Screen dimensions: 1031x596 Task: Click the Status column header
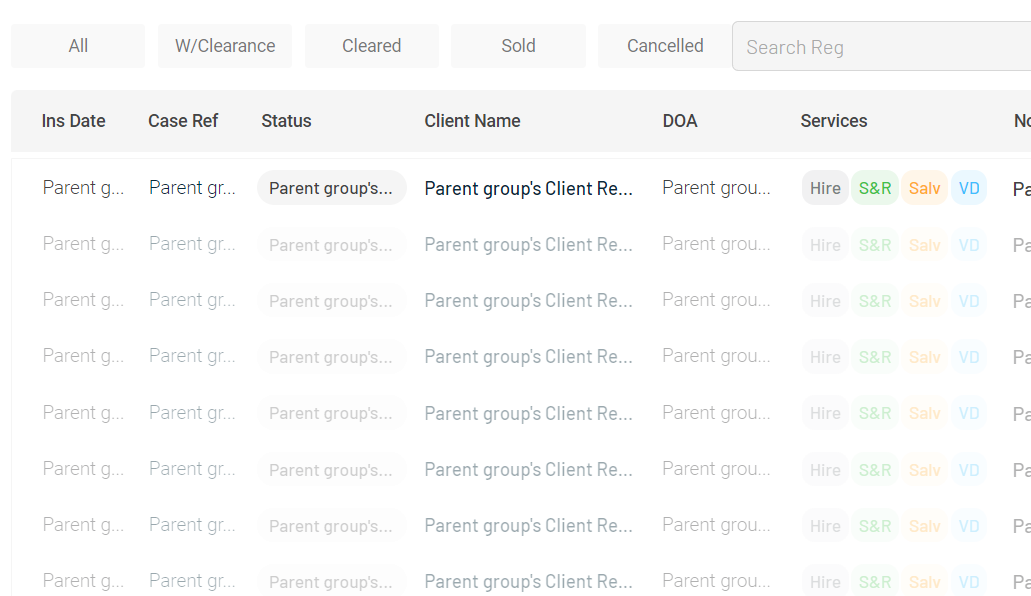(x=286, y=121)
